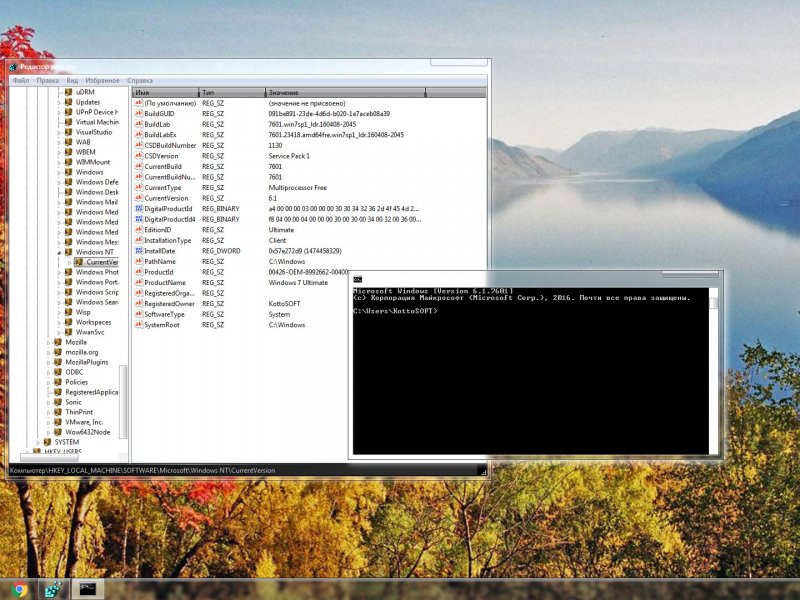Select the ThinPrint tree key
This screenshot has width=800, height=600.
pos(79,412)
